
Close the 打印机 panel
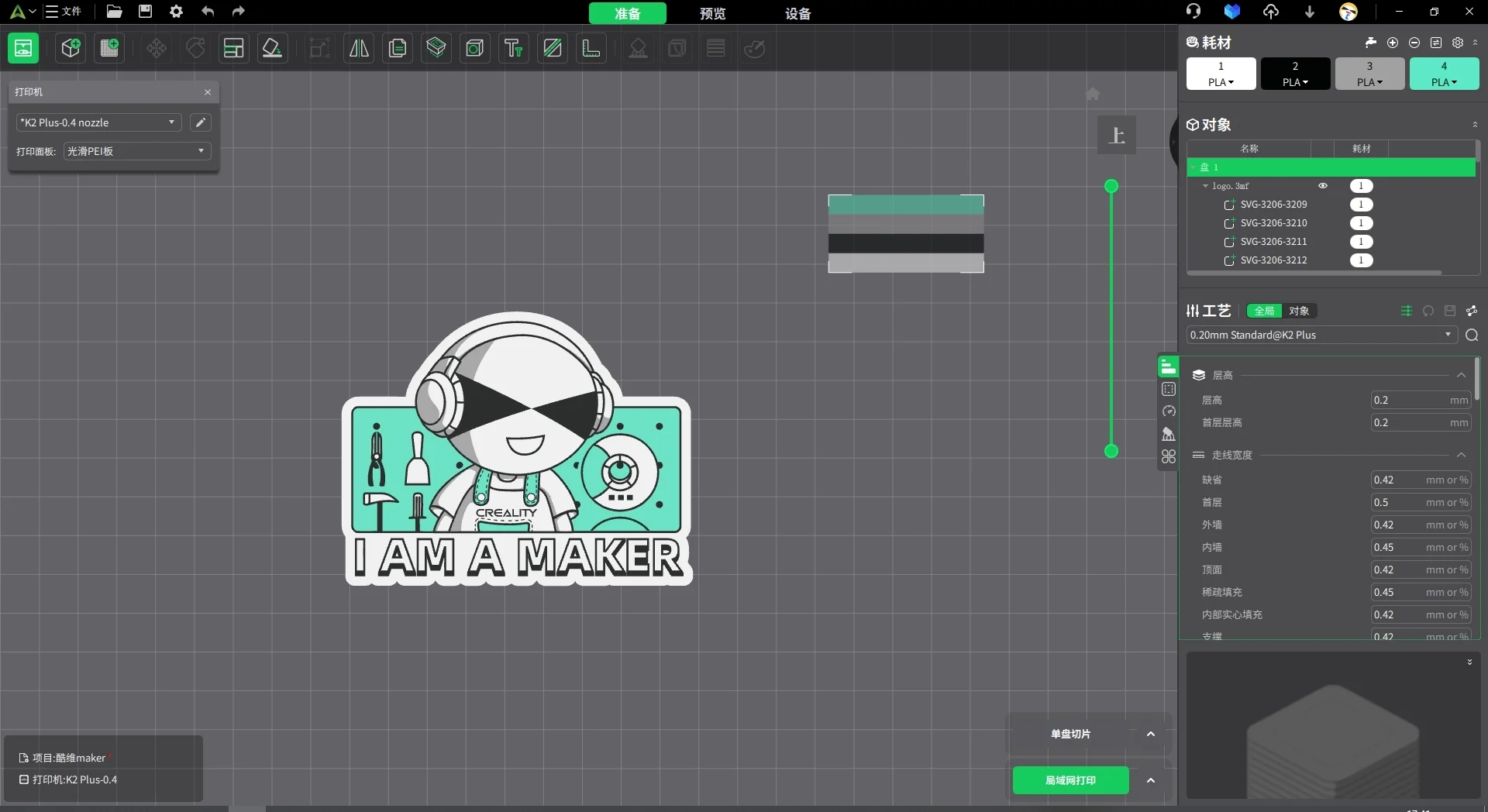coord(208,91)
